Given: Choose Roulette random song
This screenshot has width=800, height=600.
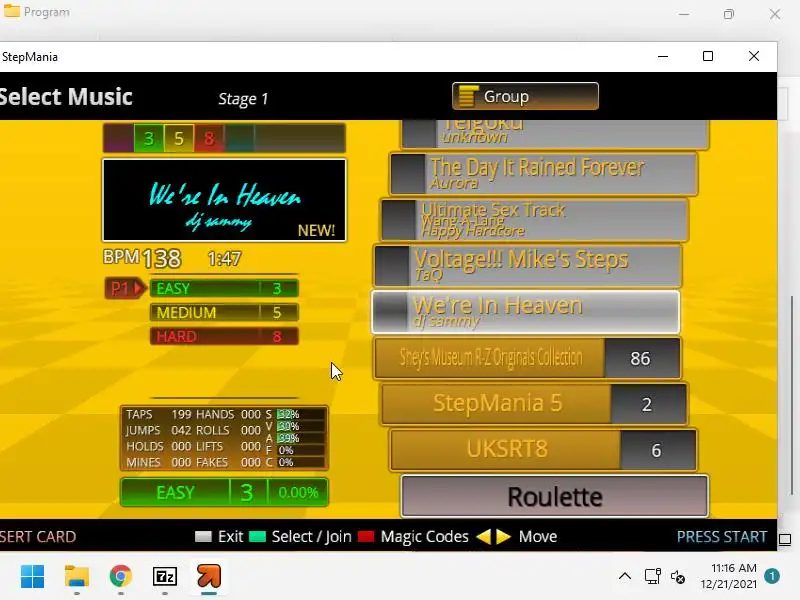Looking at the screenshot, I should (x=555, y=496).
